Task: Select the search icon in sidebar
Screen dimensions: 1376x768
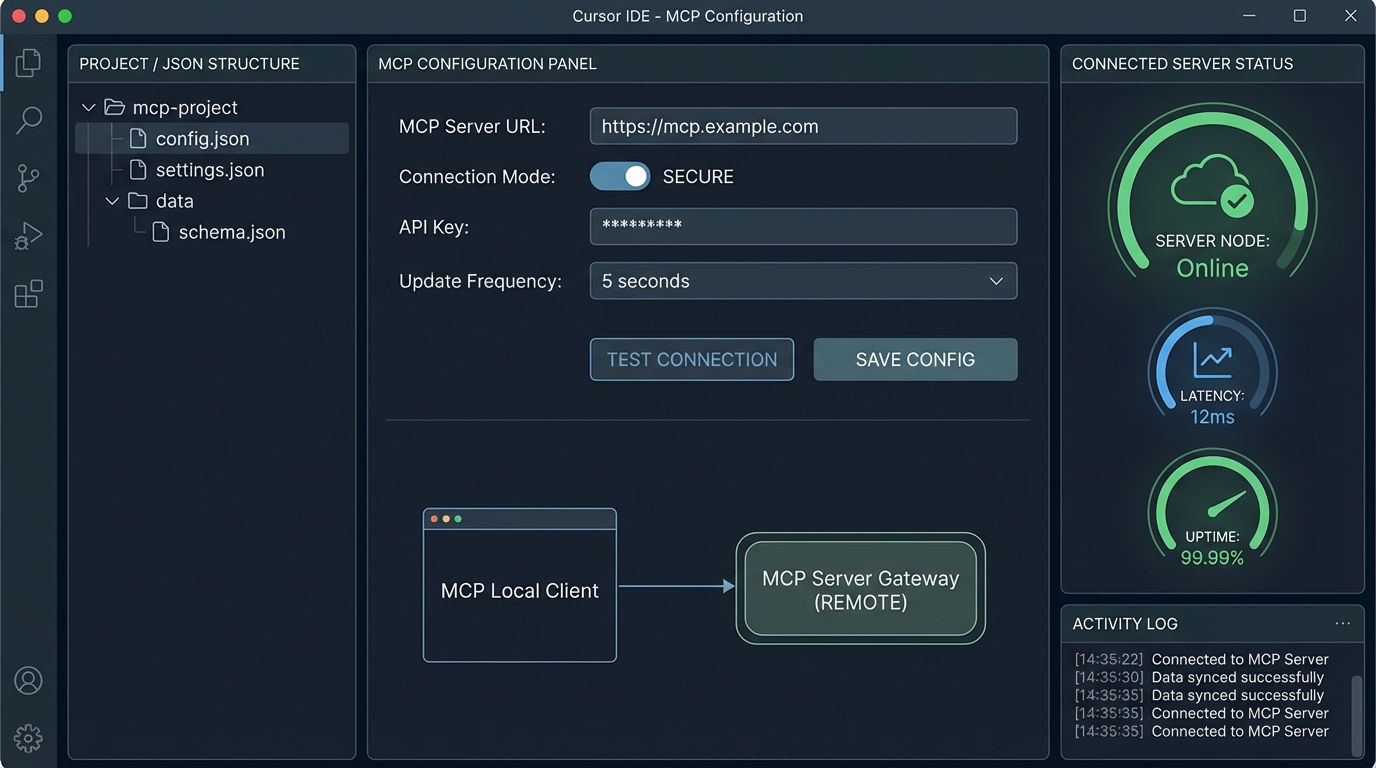Action: pyautogui.click(x=28, y=120)
